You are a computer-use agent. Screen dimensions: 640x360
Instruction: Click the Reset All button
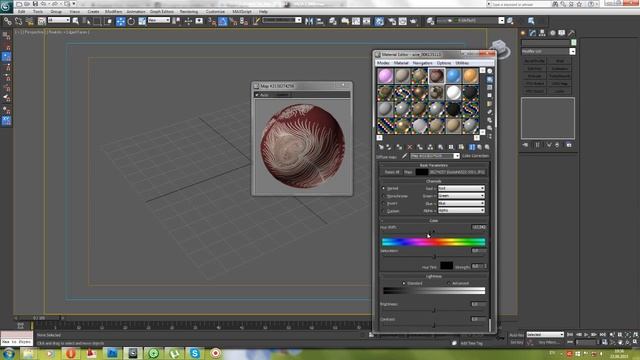pyautogui.click(x=392, y=172)
